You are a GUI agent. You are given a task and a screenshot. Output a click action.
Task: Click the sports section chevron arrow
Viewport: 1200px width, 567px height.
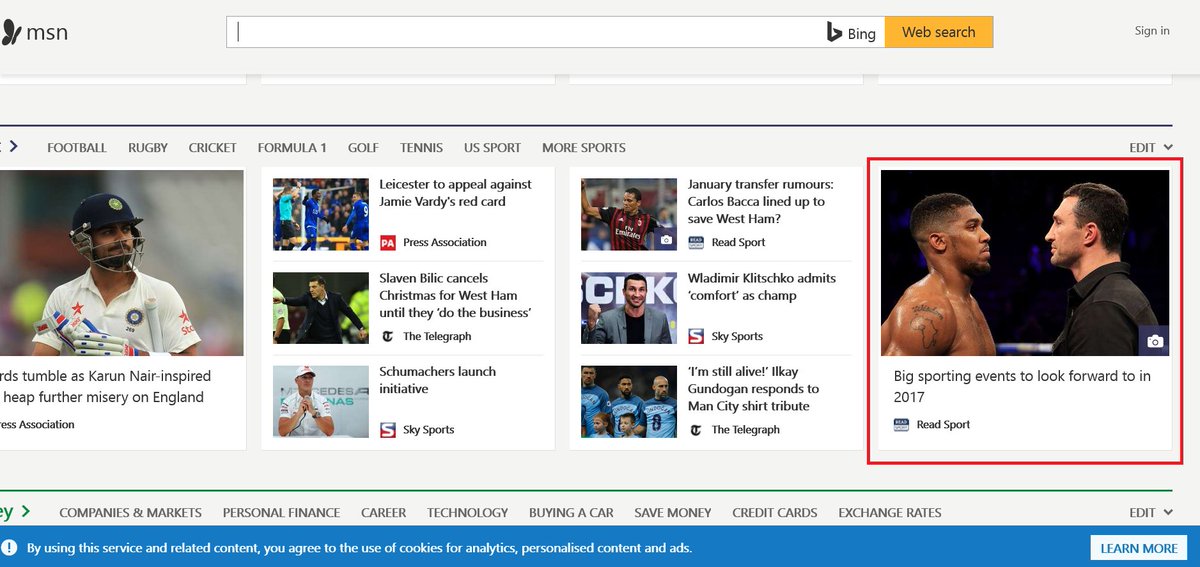pos(13,146)
